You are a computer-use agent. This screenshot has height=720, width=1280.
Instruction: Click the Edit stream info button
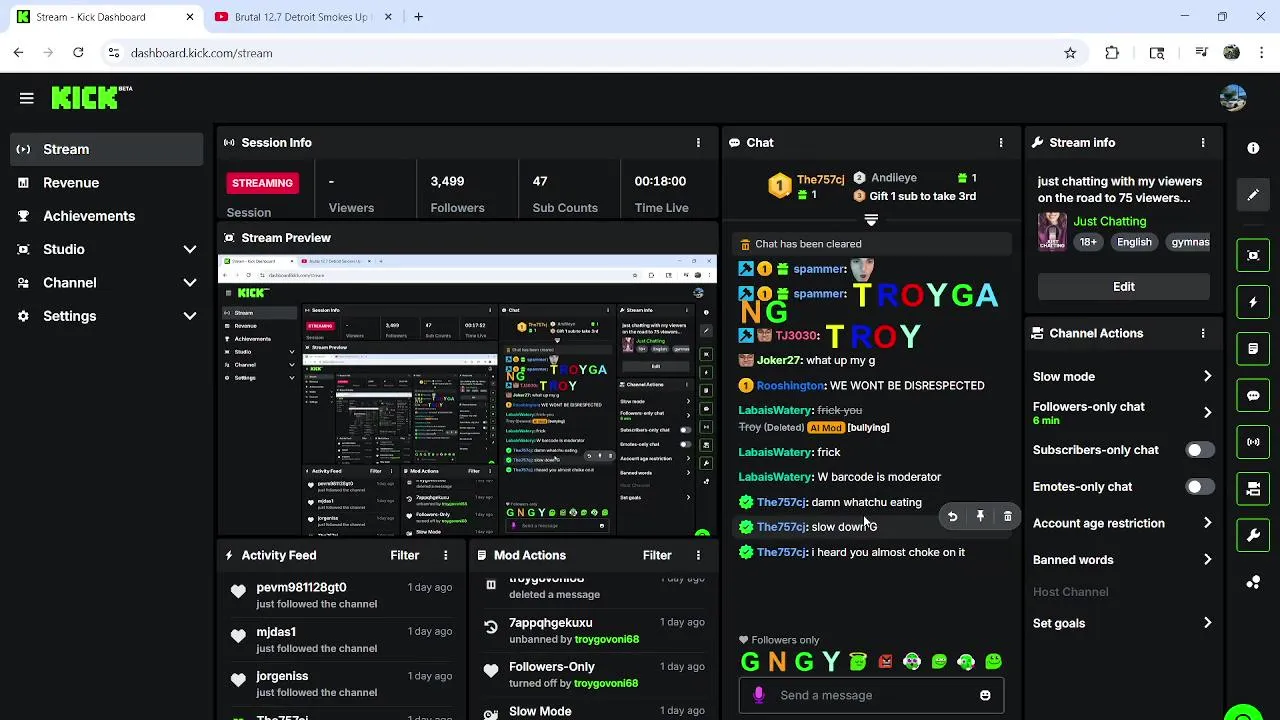pos(1124,287)
